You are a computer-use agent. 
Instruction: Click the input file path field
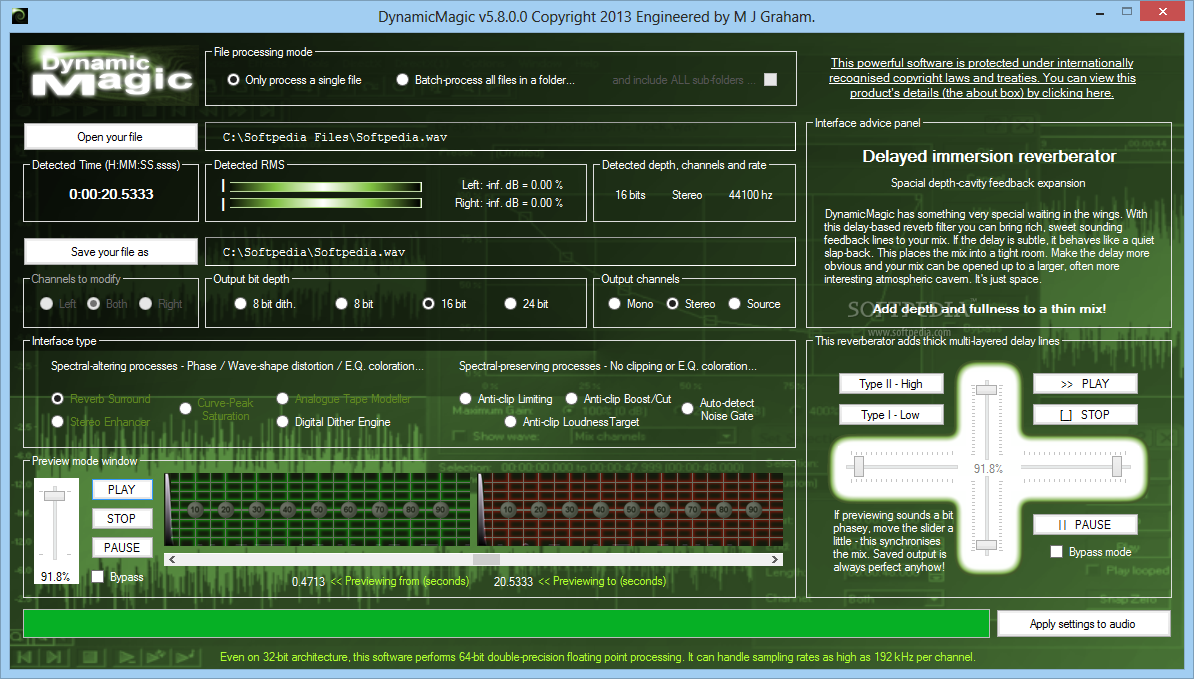pos(500,137)
